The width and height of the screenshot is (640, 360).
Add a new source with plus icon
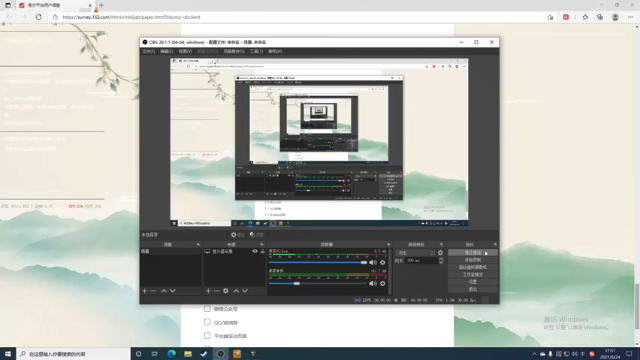(208, 291)
